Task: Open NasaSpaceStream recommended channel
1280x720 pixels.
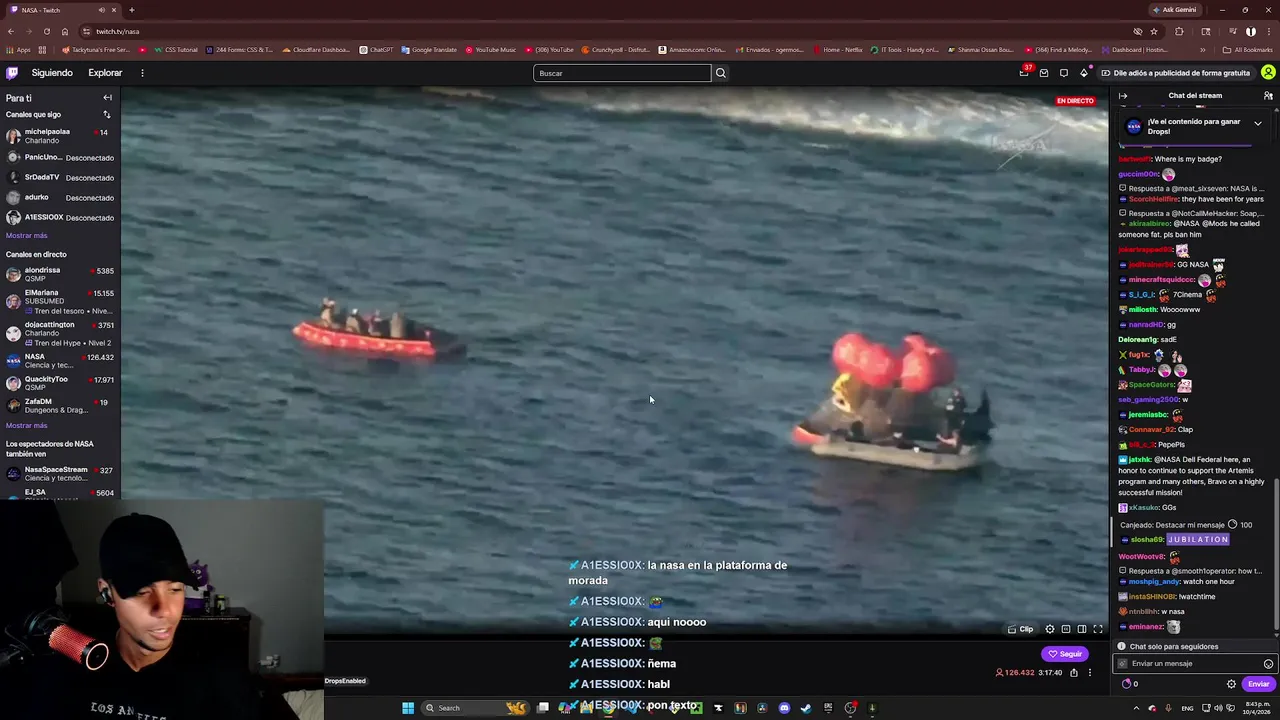Action: pyautogui.click(x=60, y=474)
